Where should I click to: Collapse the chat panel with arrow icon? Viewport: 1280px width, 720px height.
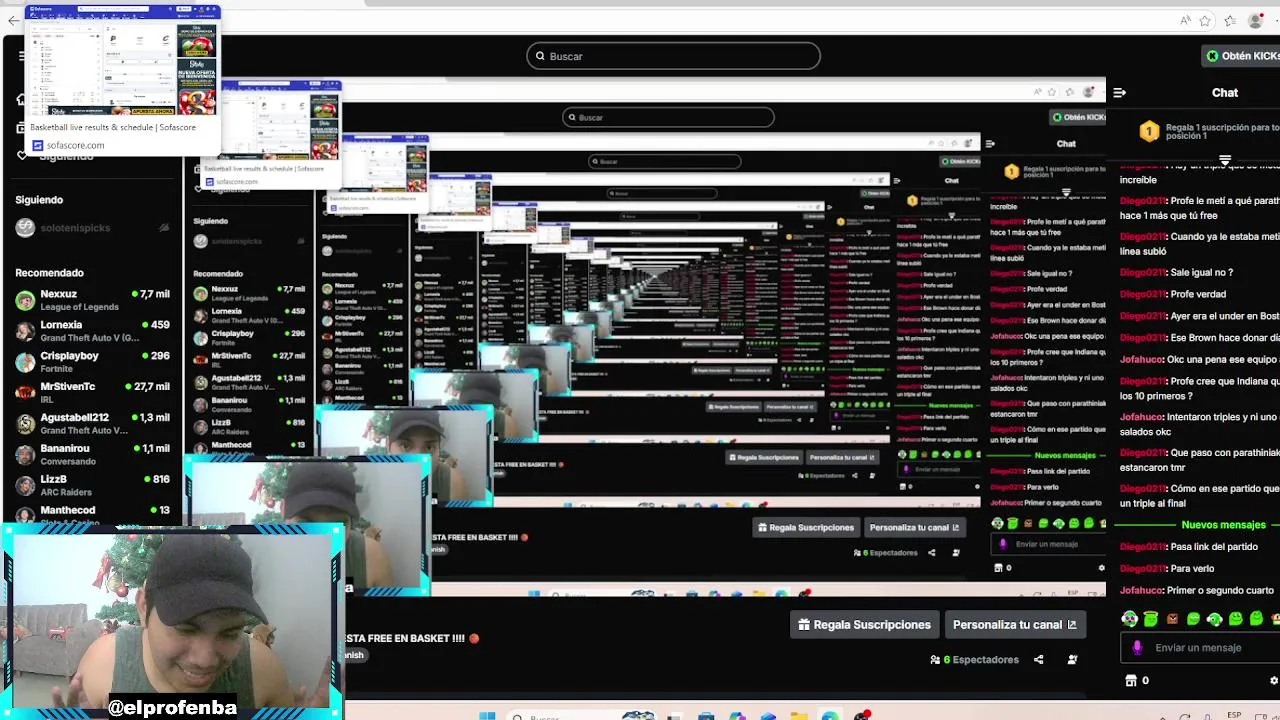1119,93
